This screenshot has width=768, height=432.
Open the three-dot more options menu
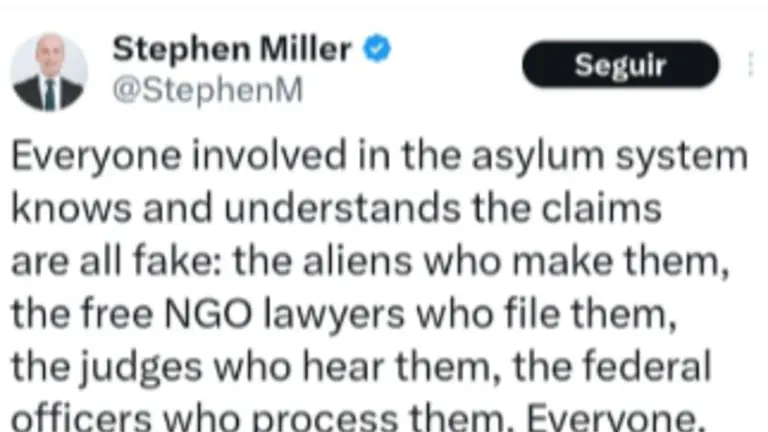[x=751, y=65]
